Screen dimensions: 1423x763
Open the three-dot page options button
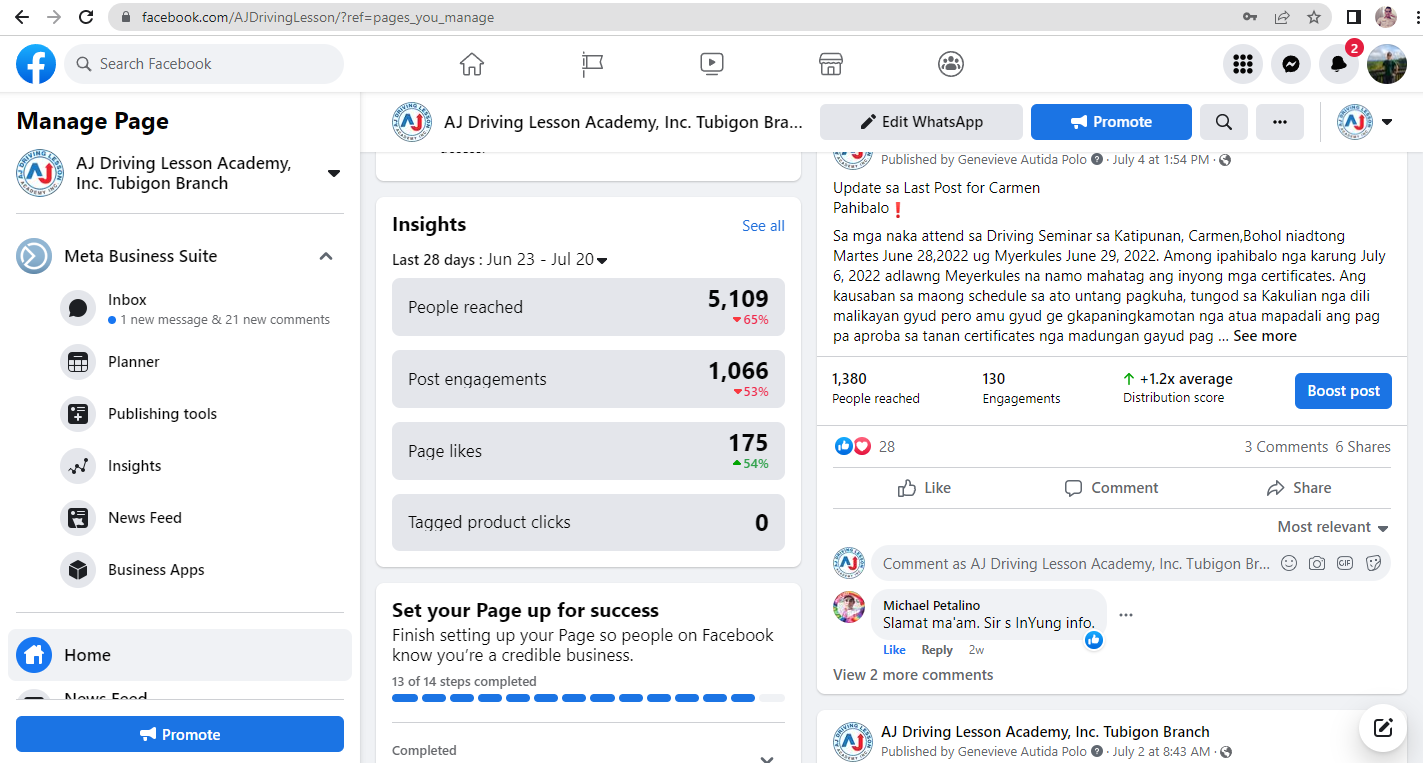point(1280,122)
